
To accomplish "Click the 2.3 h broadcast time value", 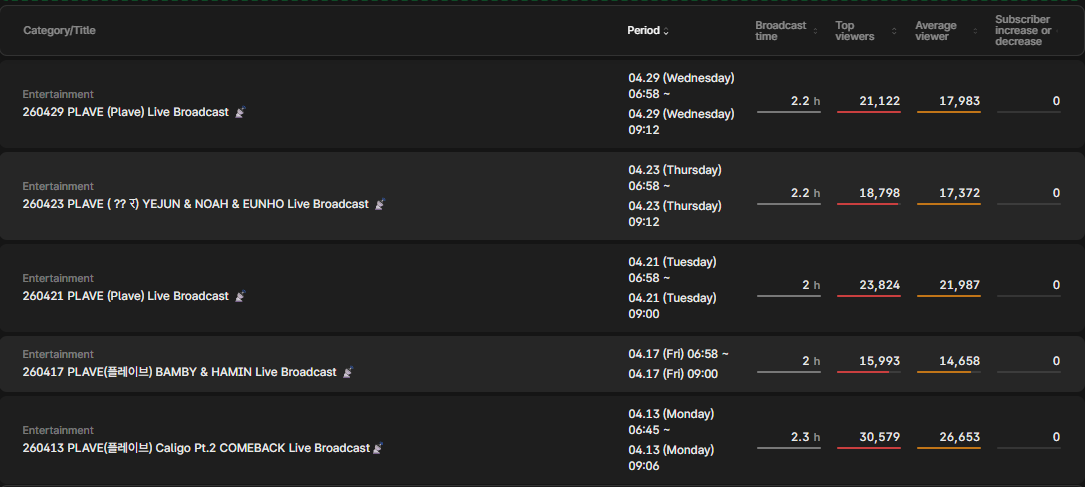I will point(805,437).
